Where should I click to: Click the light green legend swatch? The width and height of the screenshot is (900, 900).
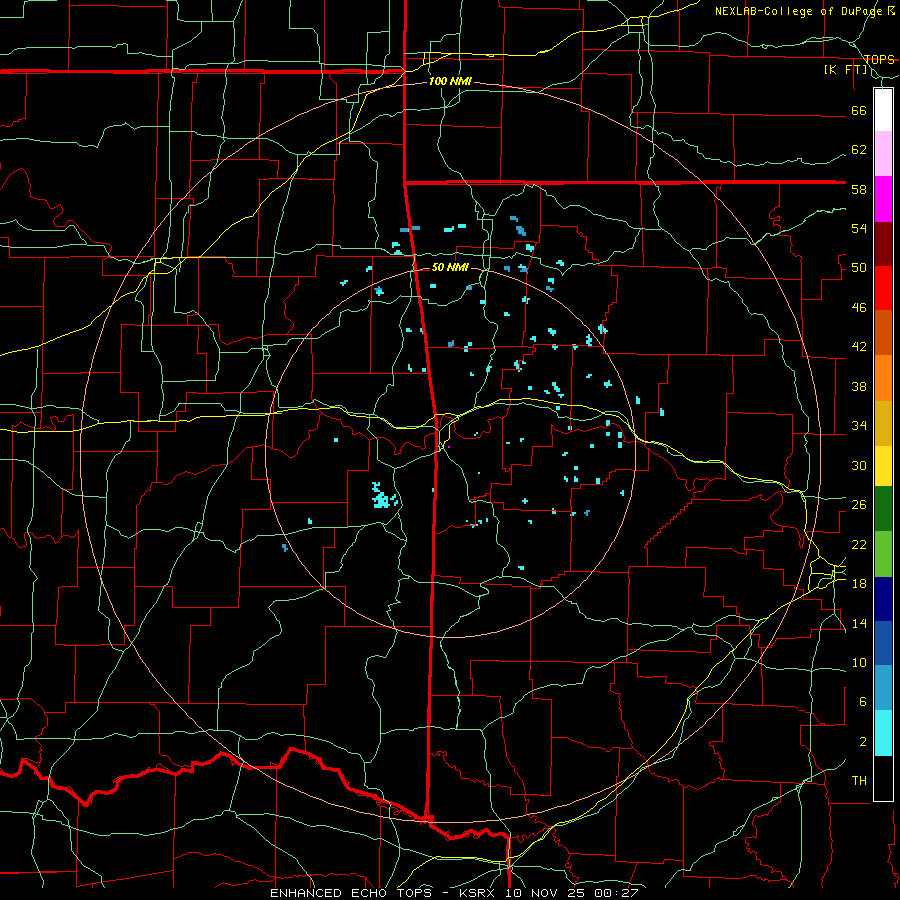883,554
